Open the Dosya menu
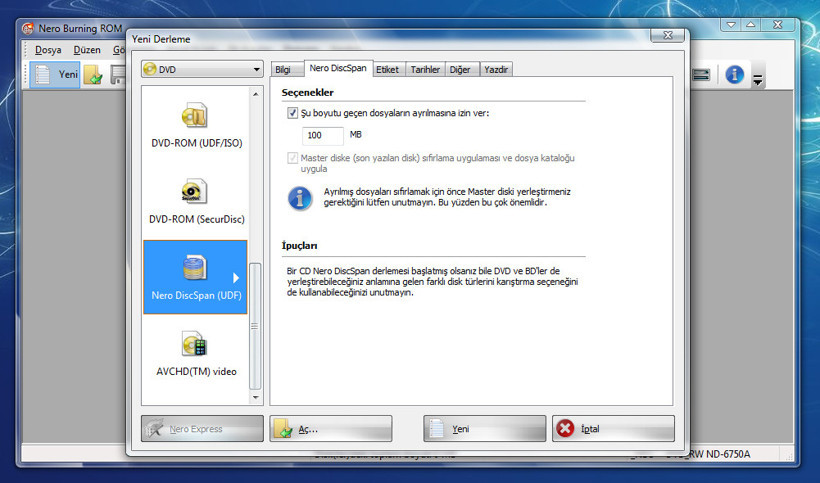The height and width of the screenshot is (483, 820). coord(48,50)
